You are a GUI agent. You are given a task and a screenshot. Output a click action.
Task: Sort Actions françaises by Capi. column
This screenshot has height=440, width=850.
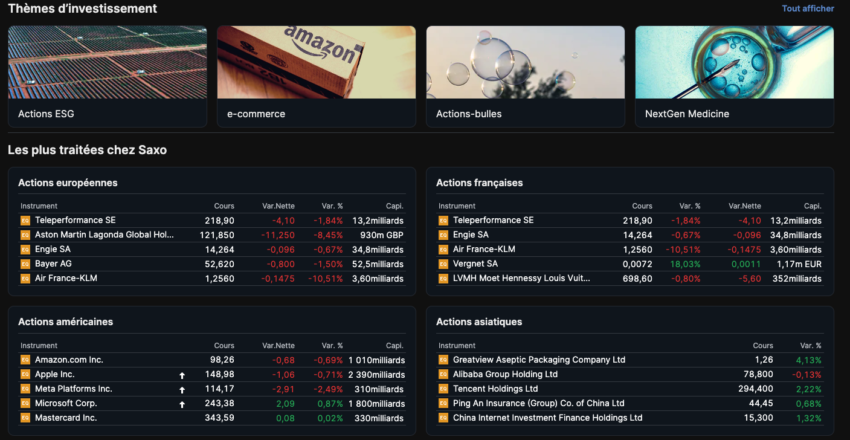(x=813, y=206)
